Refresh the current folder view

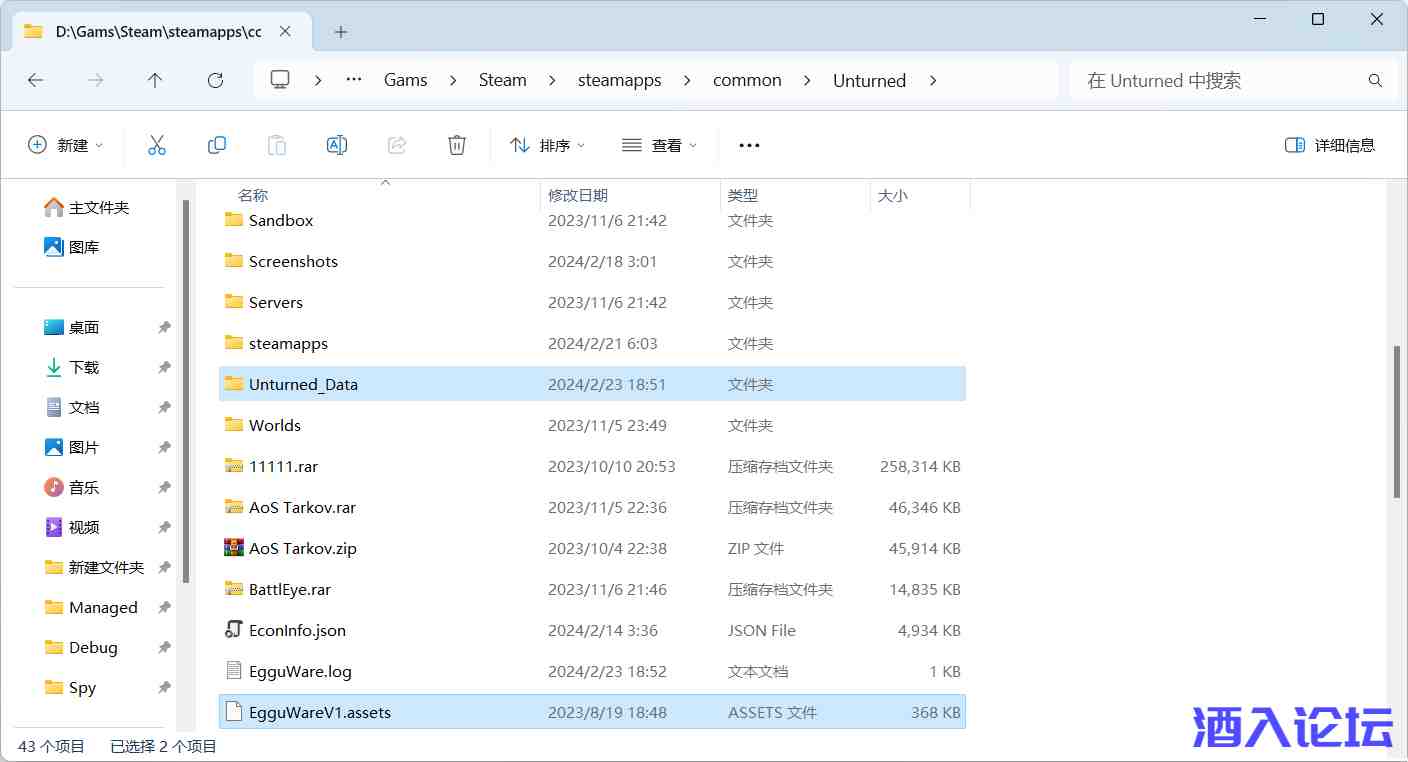(215, 81)
